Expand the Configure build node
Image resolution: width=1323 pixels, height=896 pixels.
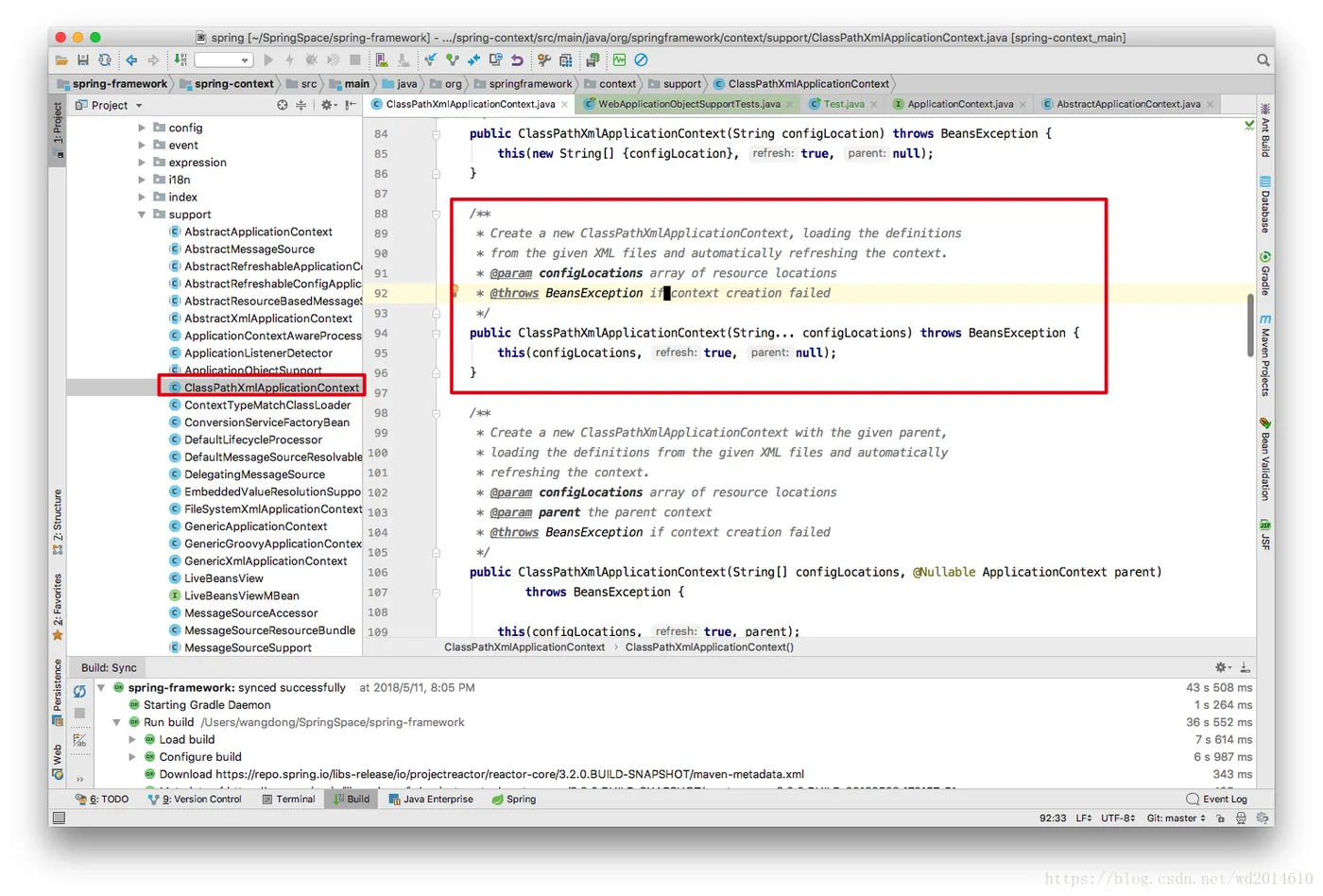pyautogui.click(x=132, y=757)
